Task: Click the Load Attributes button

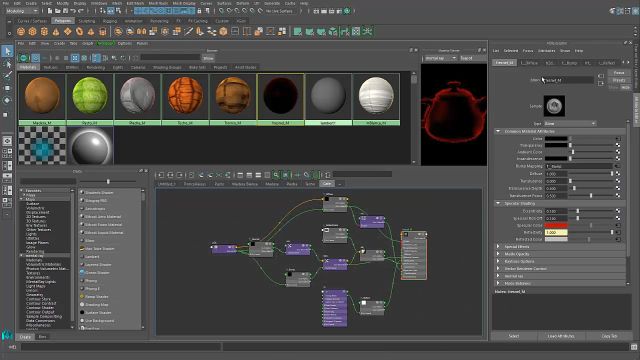Action: 561,336
